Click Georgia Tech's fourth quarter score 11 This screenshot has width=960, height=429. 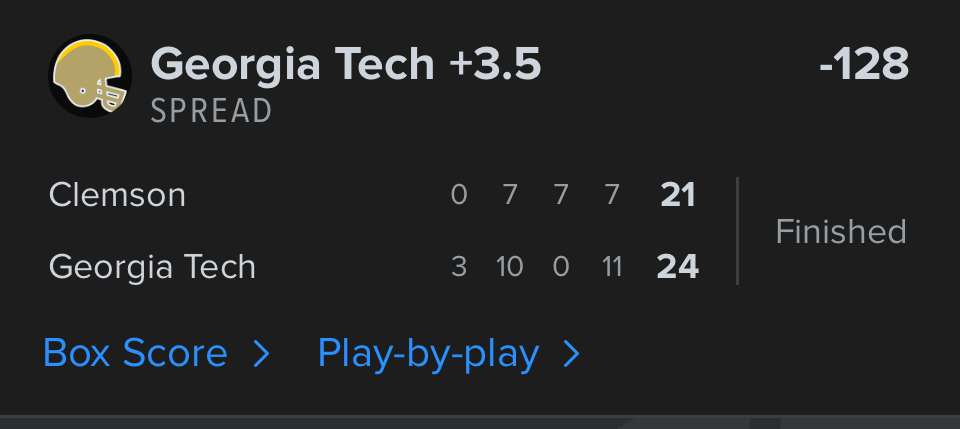coord(612,267)
